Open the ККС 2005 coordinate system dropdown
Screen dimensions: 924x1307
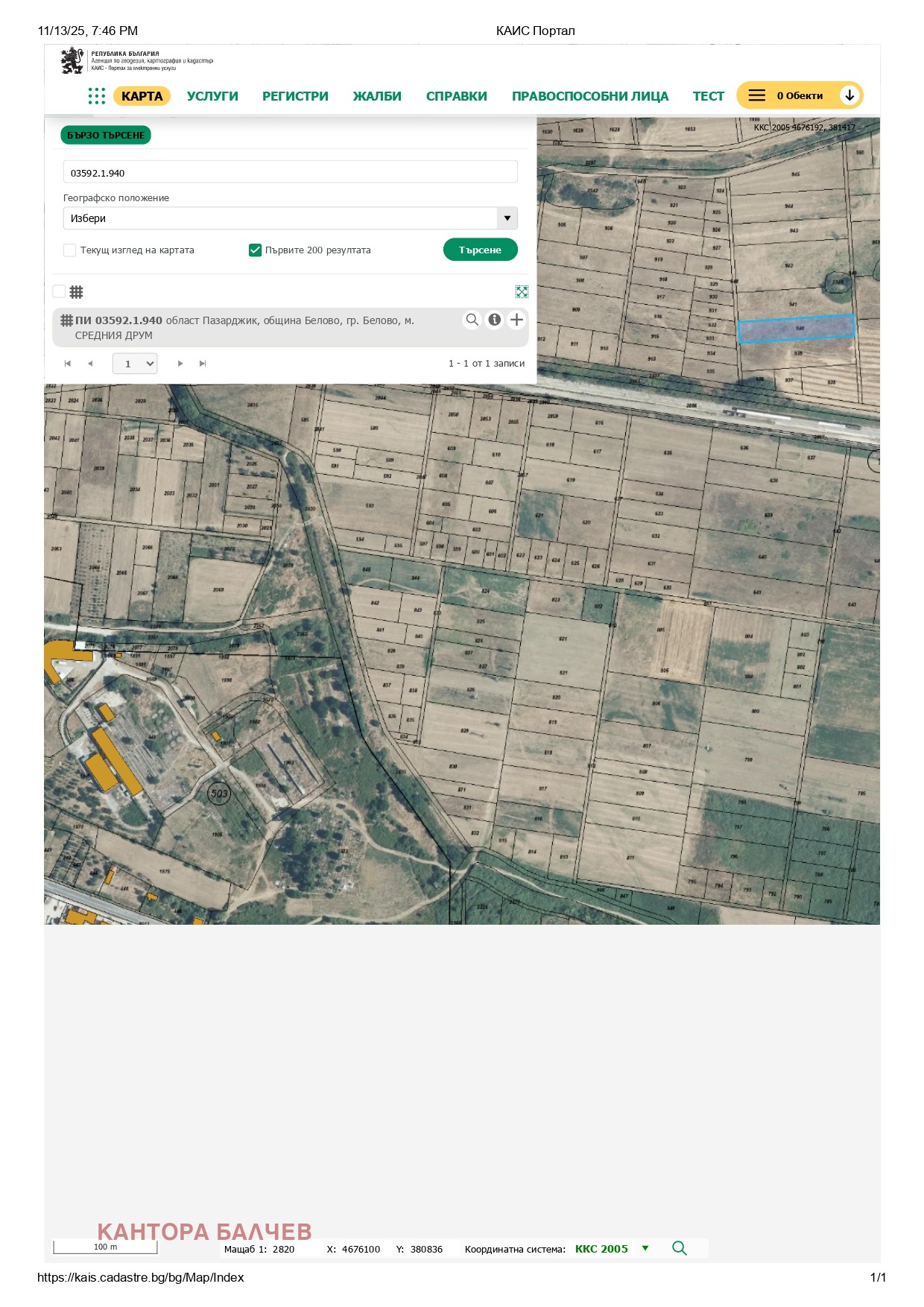tap(645, 1248)
